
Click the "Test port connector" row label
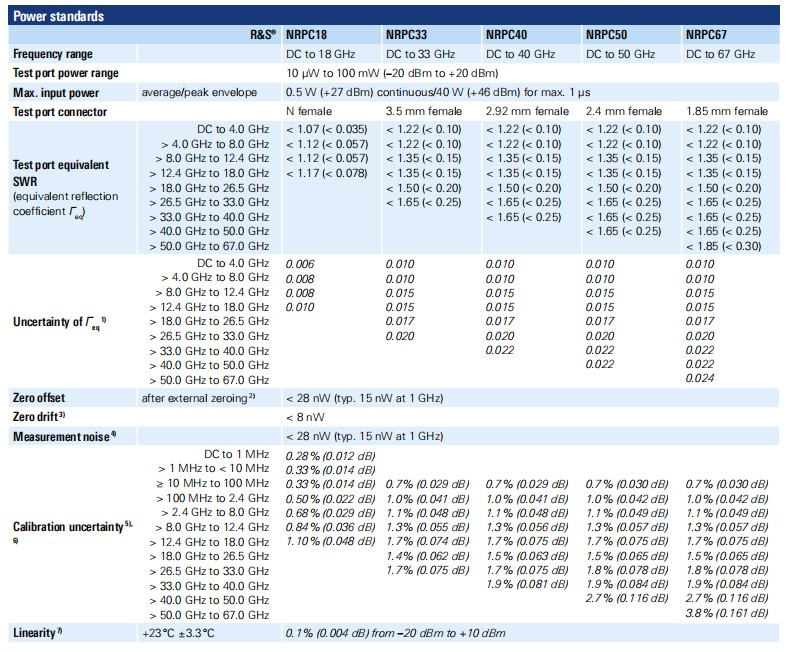(60, 112)
